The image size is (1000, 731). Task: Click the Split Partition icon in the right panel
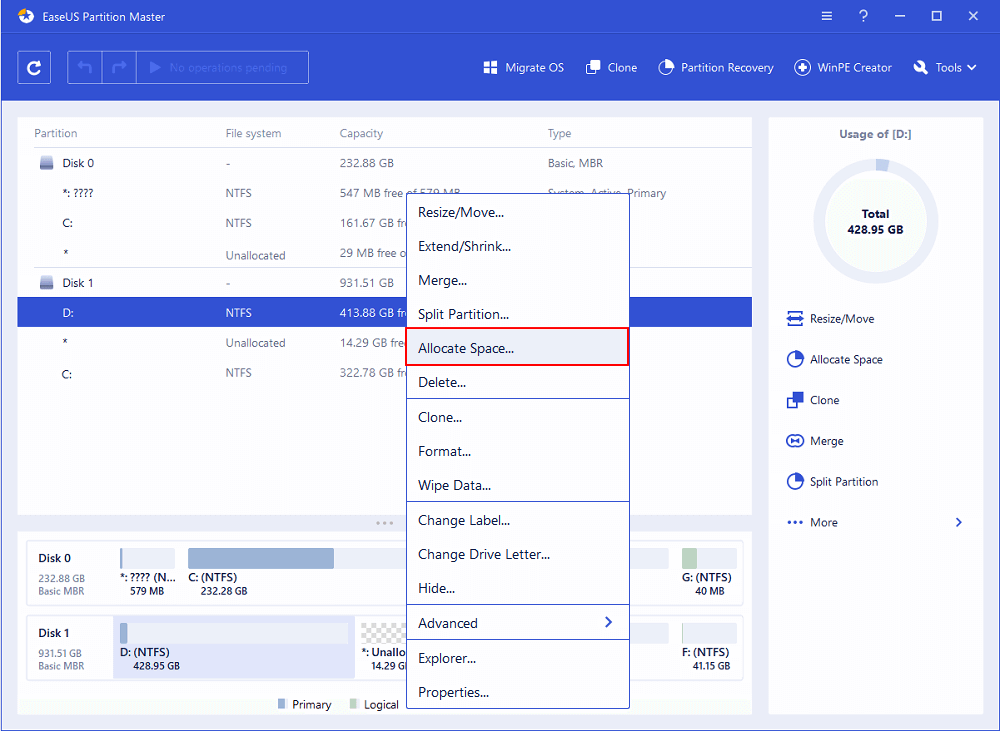[x=795, y=482]
